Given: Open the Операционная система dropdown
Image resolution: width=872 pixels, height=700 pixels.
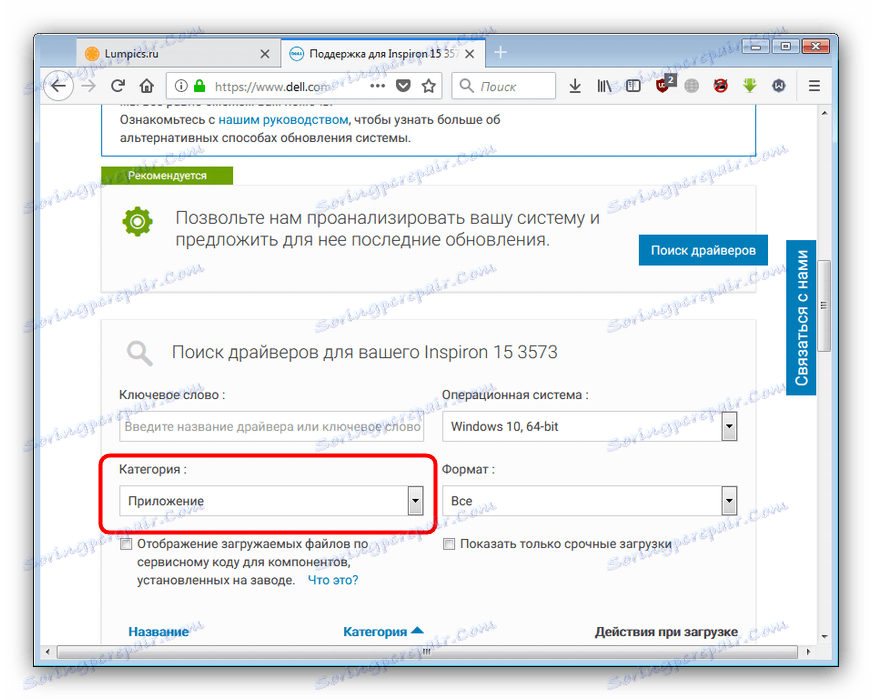Looking at the screenshot, I should (589, 427).
